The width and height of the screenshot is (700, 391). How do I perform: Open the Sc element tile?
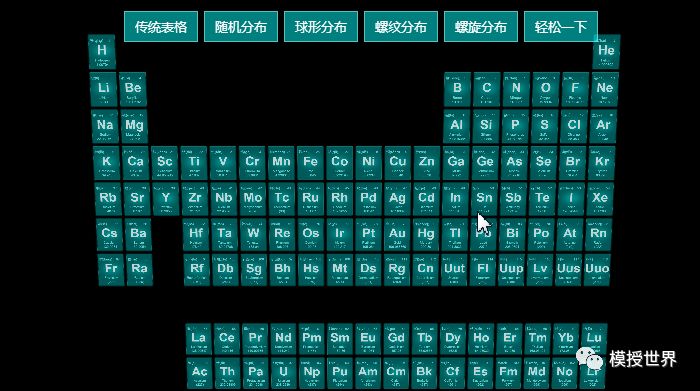click(x=165, y=163)
